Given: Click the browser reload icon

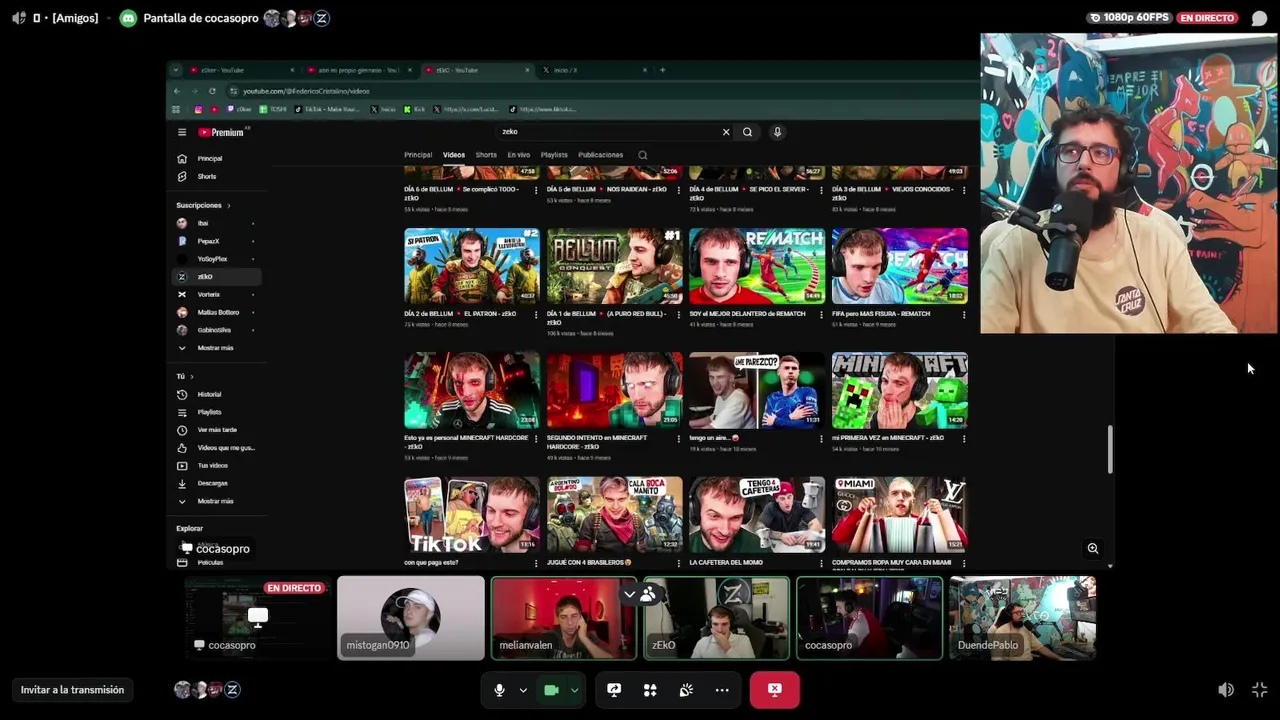Looking at the screenshot, I should point(212,91).
